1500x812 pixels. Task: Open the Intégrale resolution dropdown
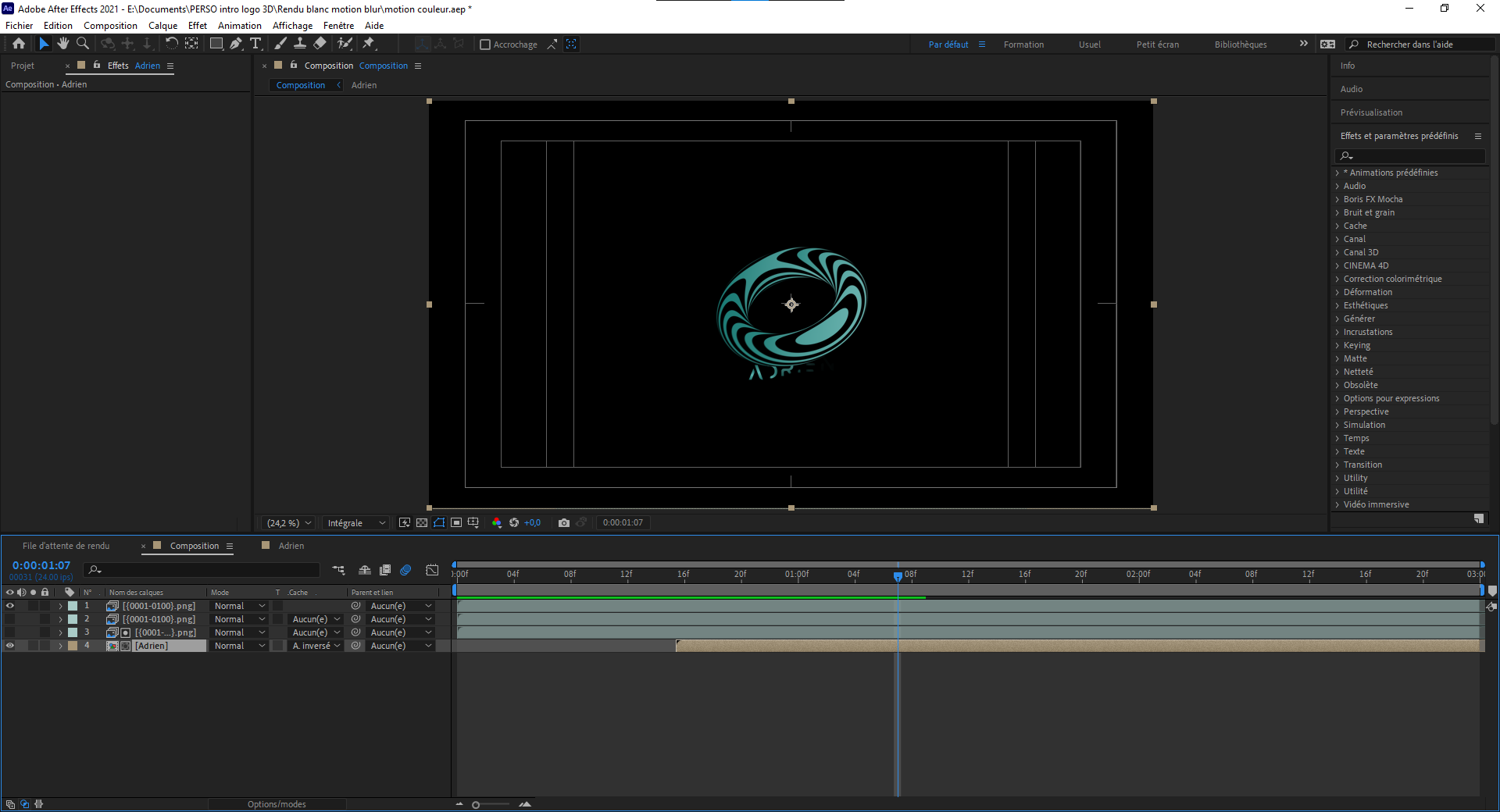(x=356, y=523)
